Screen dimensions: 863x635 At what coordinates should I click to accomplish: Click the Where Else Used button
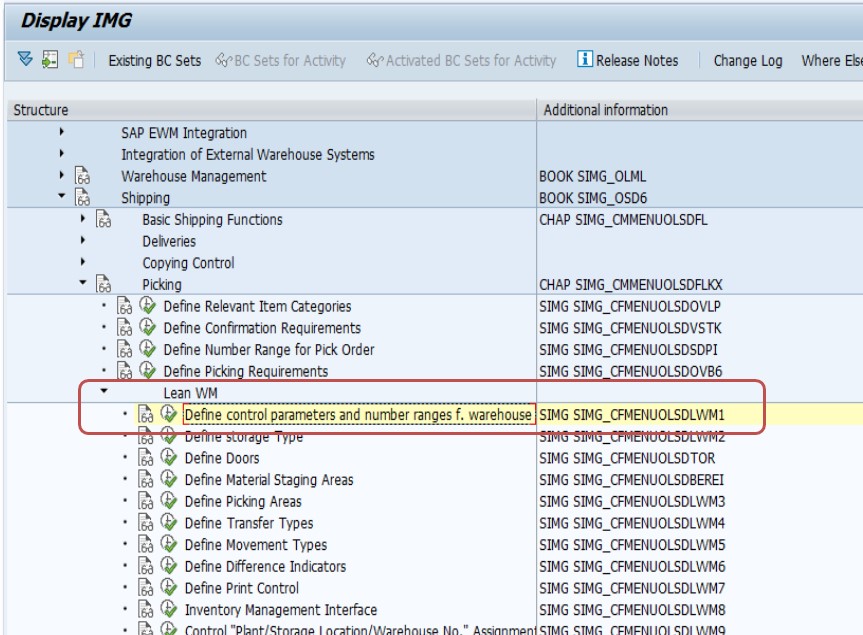click(831, 61)
